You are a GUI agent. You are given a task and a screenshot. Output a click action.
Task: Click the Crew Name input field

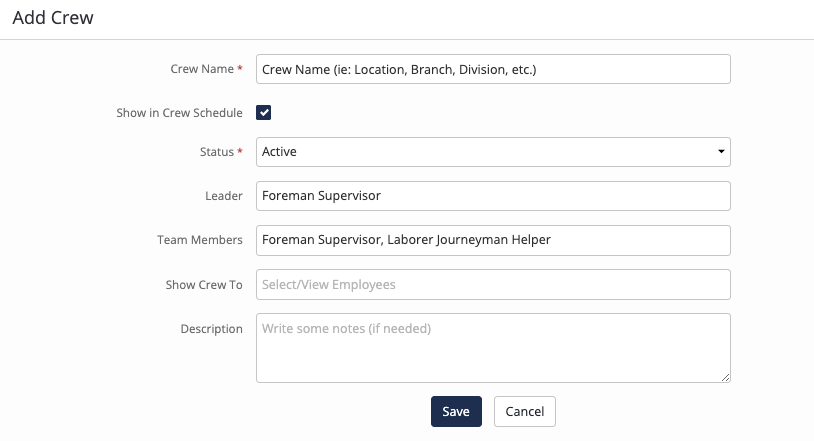pos(493,69)
